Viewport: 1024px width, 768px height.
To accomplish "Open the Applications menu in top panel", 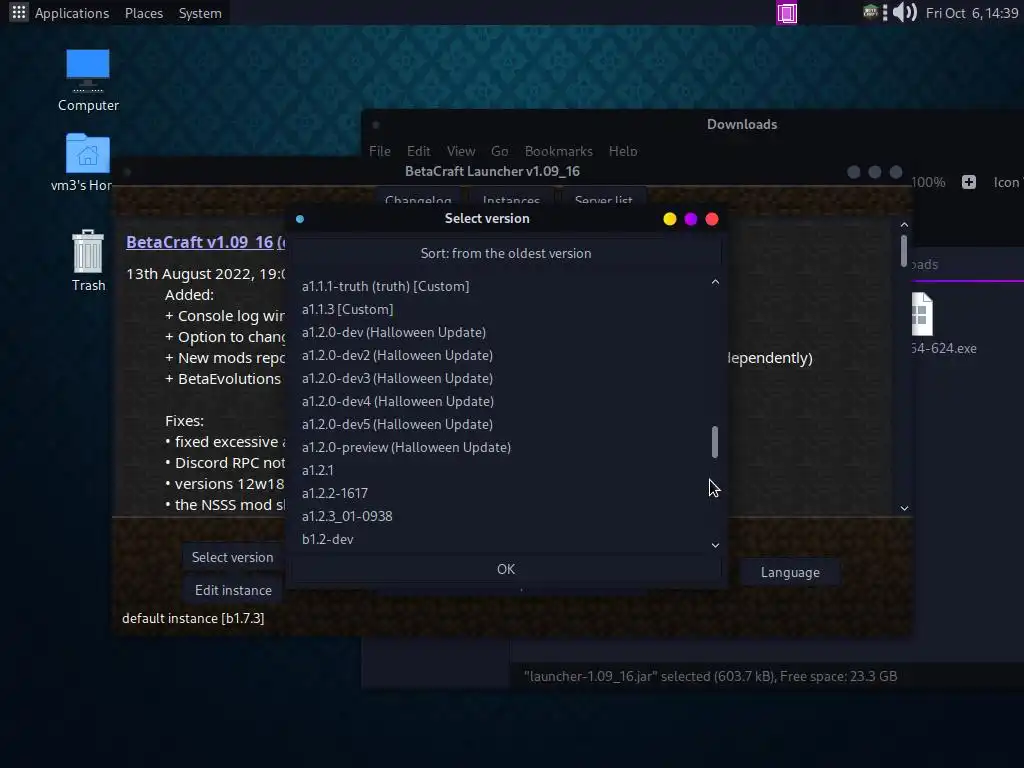I will click(x=72, y=13).
